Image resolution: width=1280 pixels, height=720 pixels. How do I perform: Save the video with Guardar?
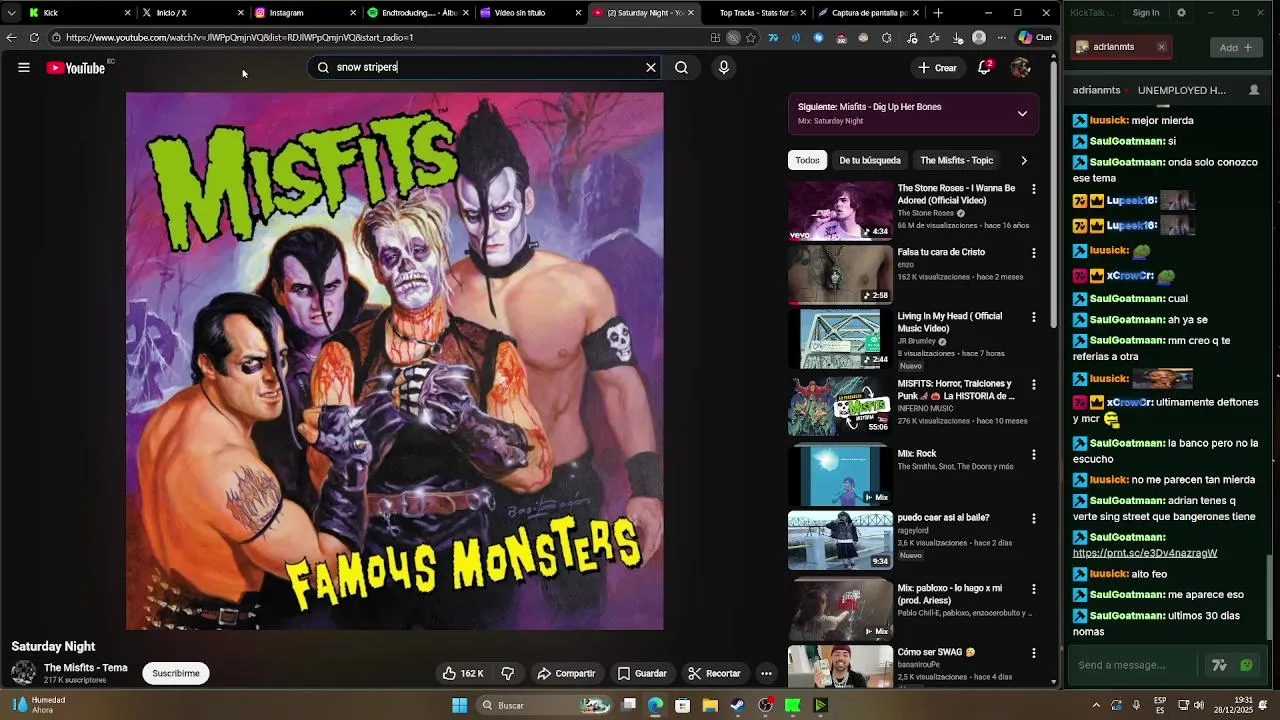click(642, 673)
